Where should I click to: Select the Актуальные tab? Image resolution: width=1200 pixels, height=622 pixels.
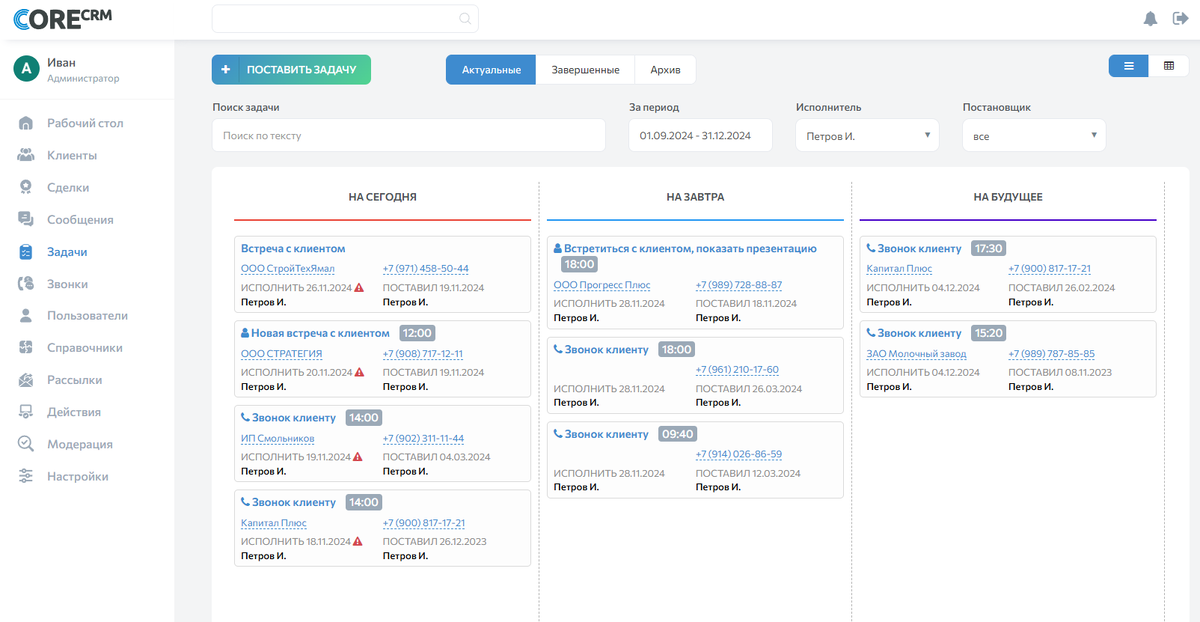(x=491, y=70)
